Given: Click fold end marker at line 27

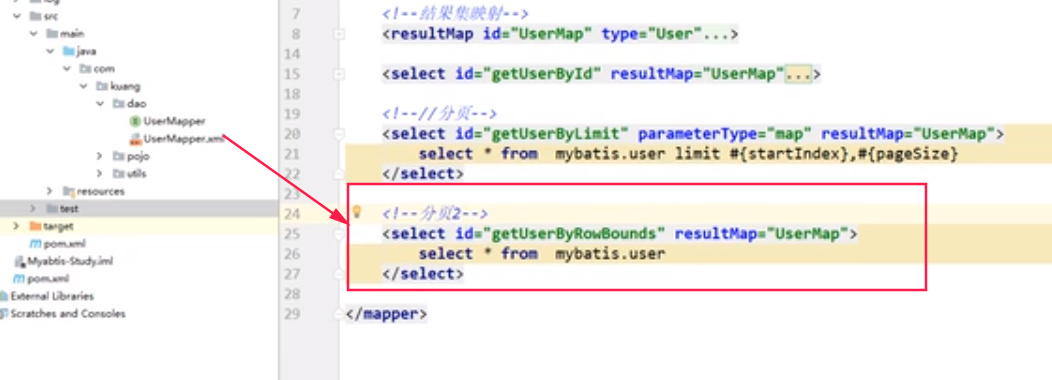Looking at the screenshot, I should 339,274.
